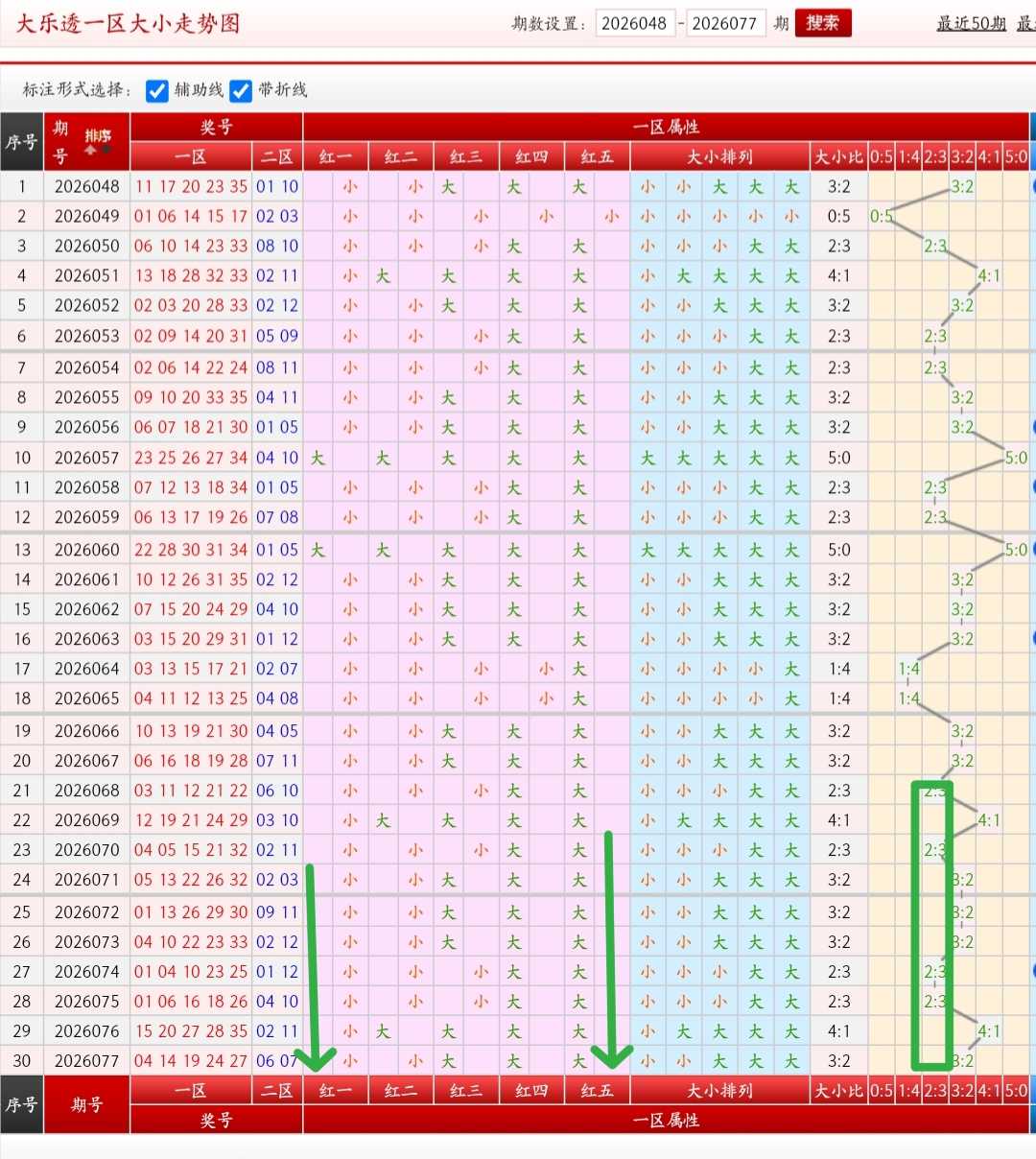Click the top 一区属性 header
1036x1159 pixels.
[666, 127]
